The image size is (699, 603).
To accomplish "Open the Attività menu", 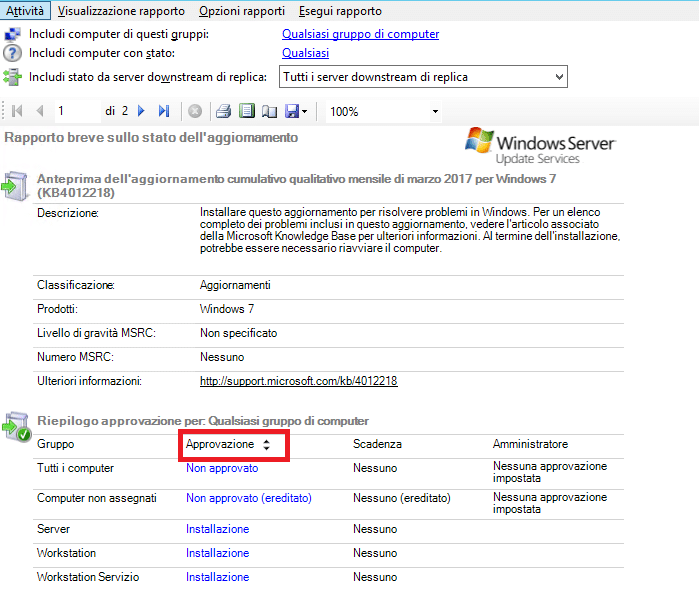I will click(25, 11).
